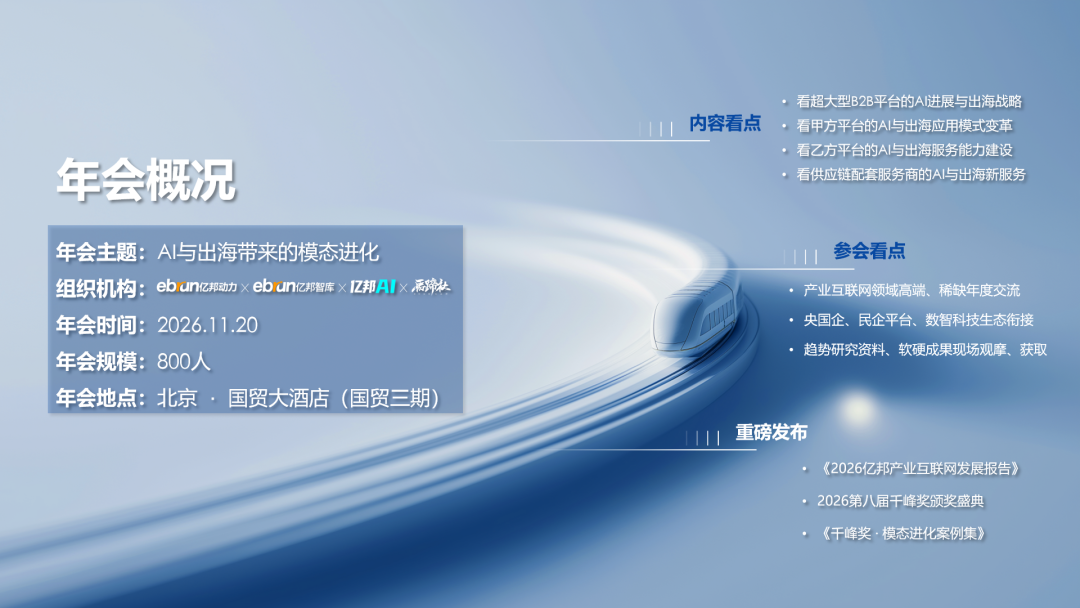Select bullet 看超大型B2B平台的AI进展与出海战略
The width and height of the screenshot is (1080, 608).
[x=909, y=101]
